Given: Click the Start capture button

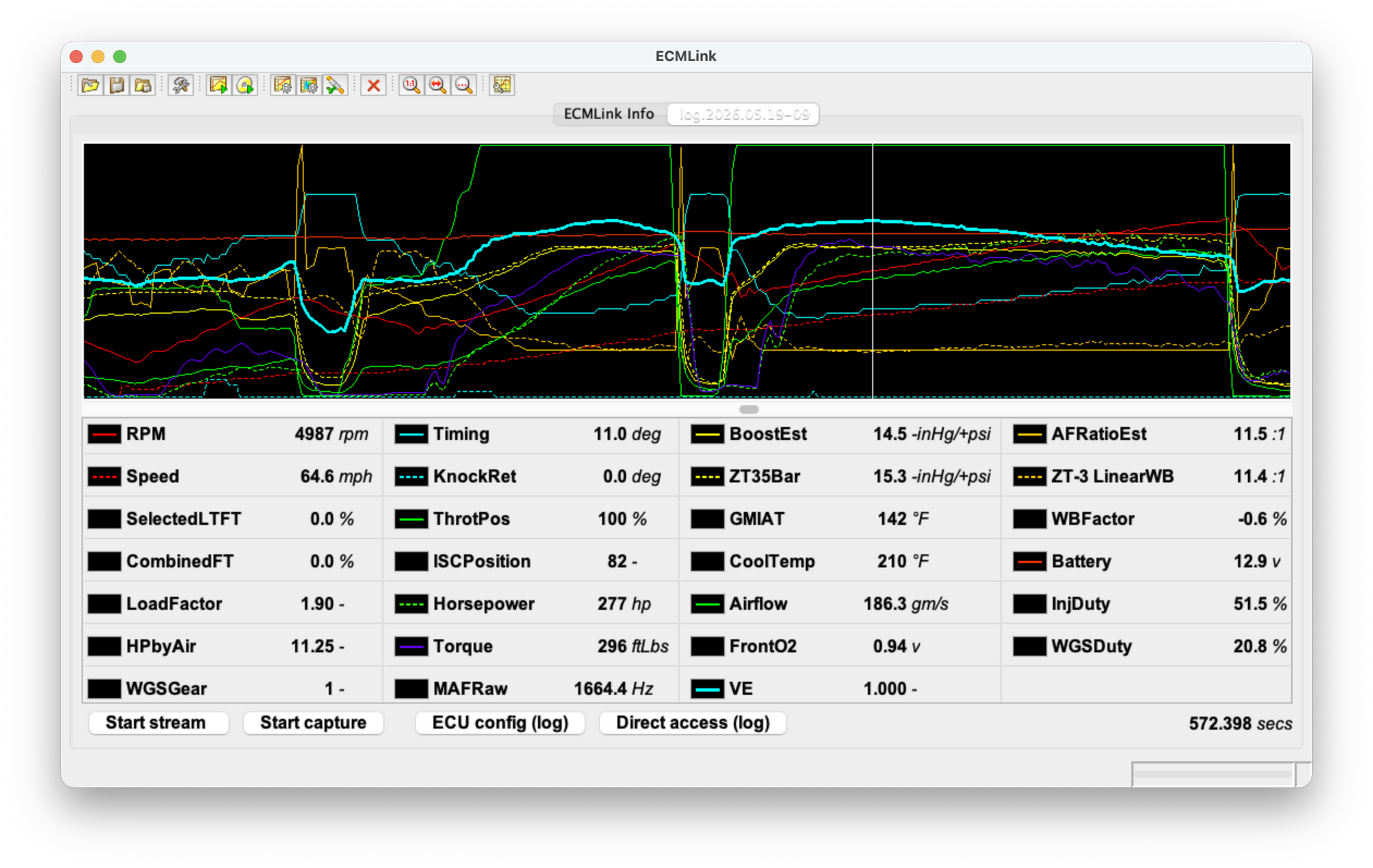Looking at the screenshot, I should 313,723.
